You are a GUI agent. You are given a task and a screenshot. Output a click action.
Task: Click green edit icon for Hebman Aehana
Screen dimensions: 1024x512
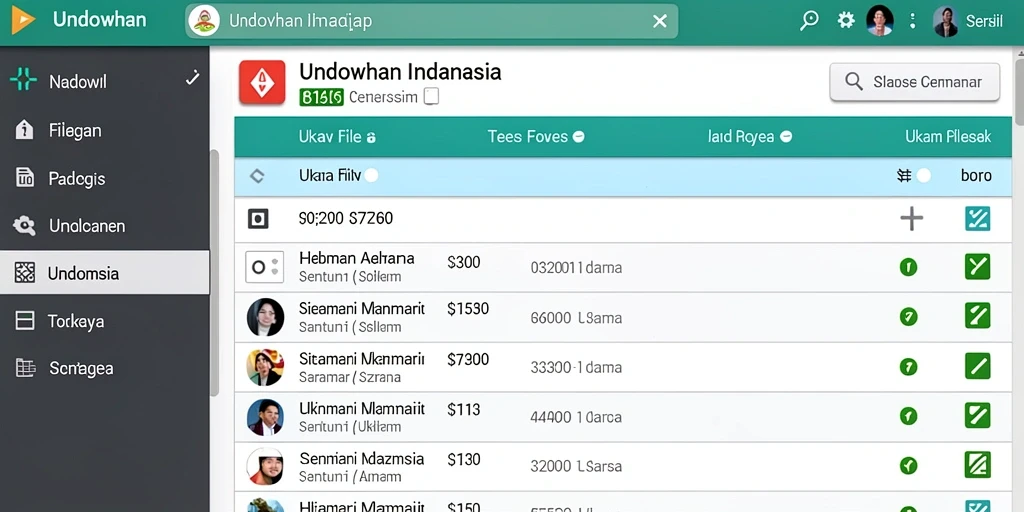coord(977,266)
